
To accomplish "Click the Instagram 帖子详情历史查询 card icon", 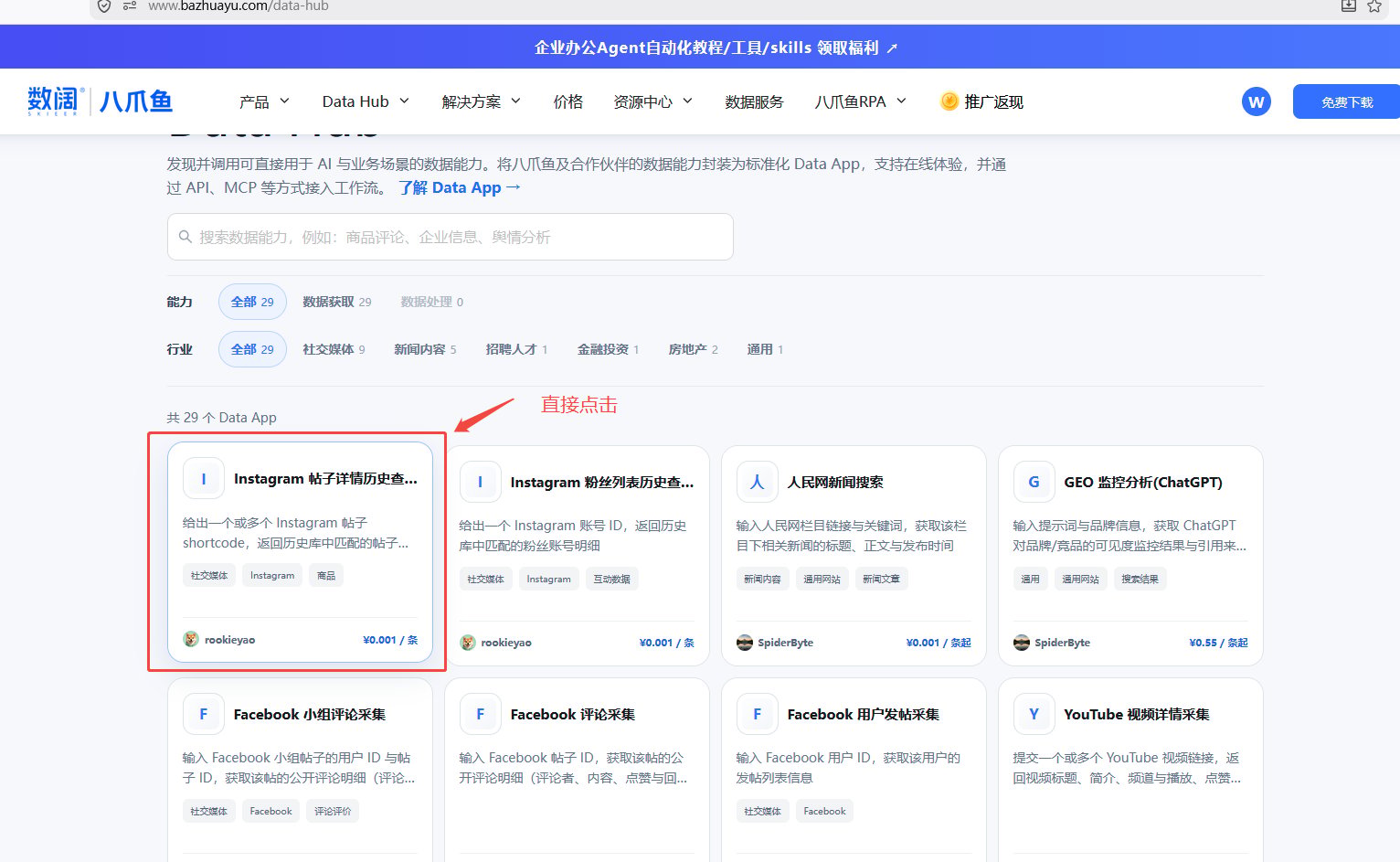I will point(204,478).
